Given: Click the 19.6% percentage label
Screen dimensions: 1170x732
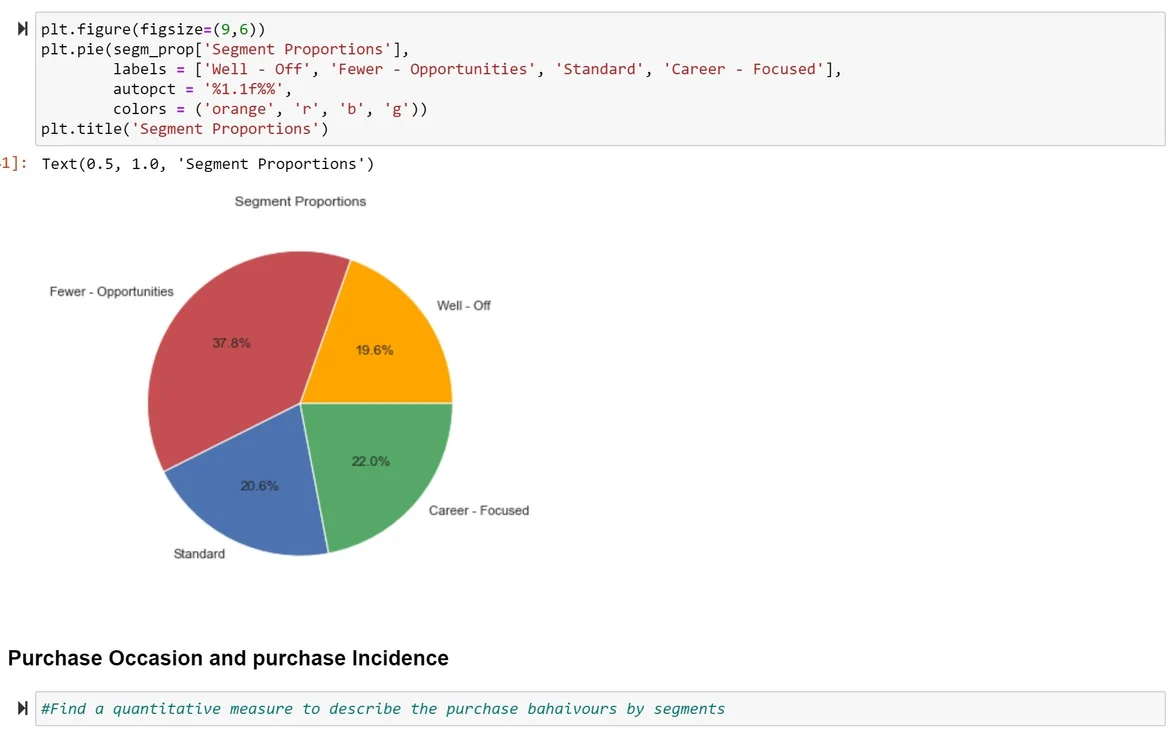Looking at the screenshot, I should point(375,350).
